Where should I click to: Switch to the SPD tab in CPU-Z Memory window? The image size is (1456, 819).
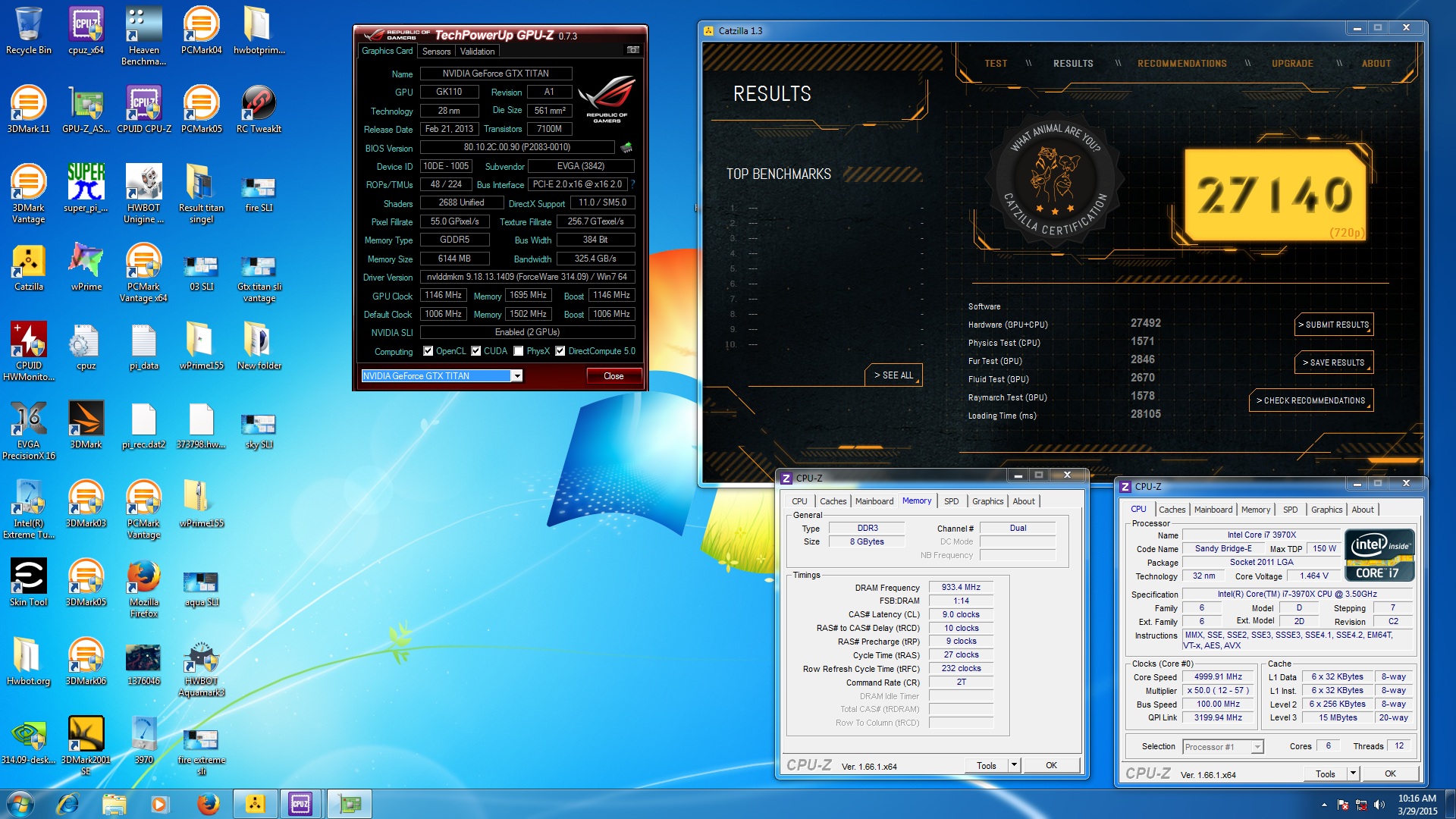(951, 501)
